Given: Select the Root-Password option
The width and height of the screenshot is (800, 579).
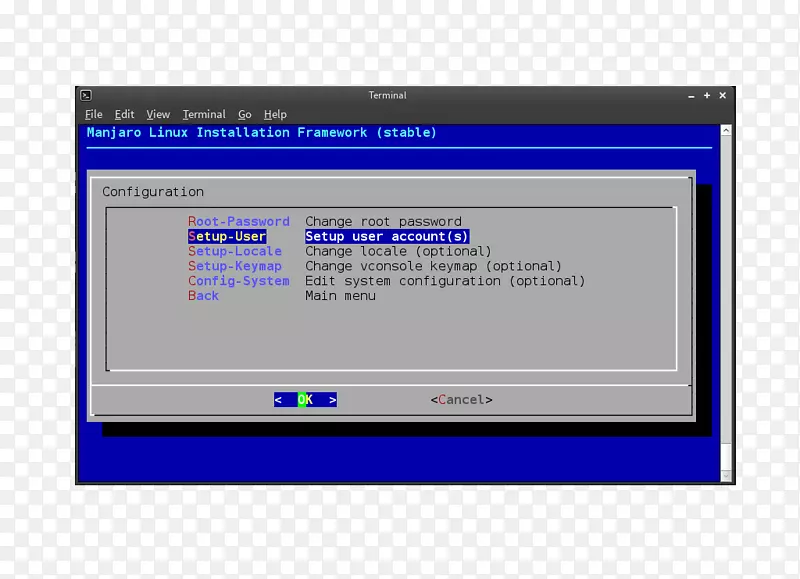Looking at the screenshot, I should pyautogui.click(x=239, y=221).
